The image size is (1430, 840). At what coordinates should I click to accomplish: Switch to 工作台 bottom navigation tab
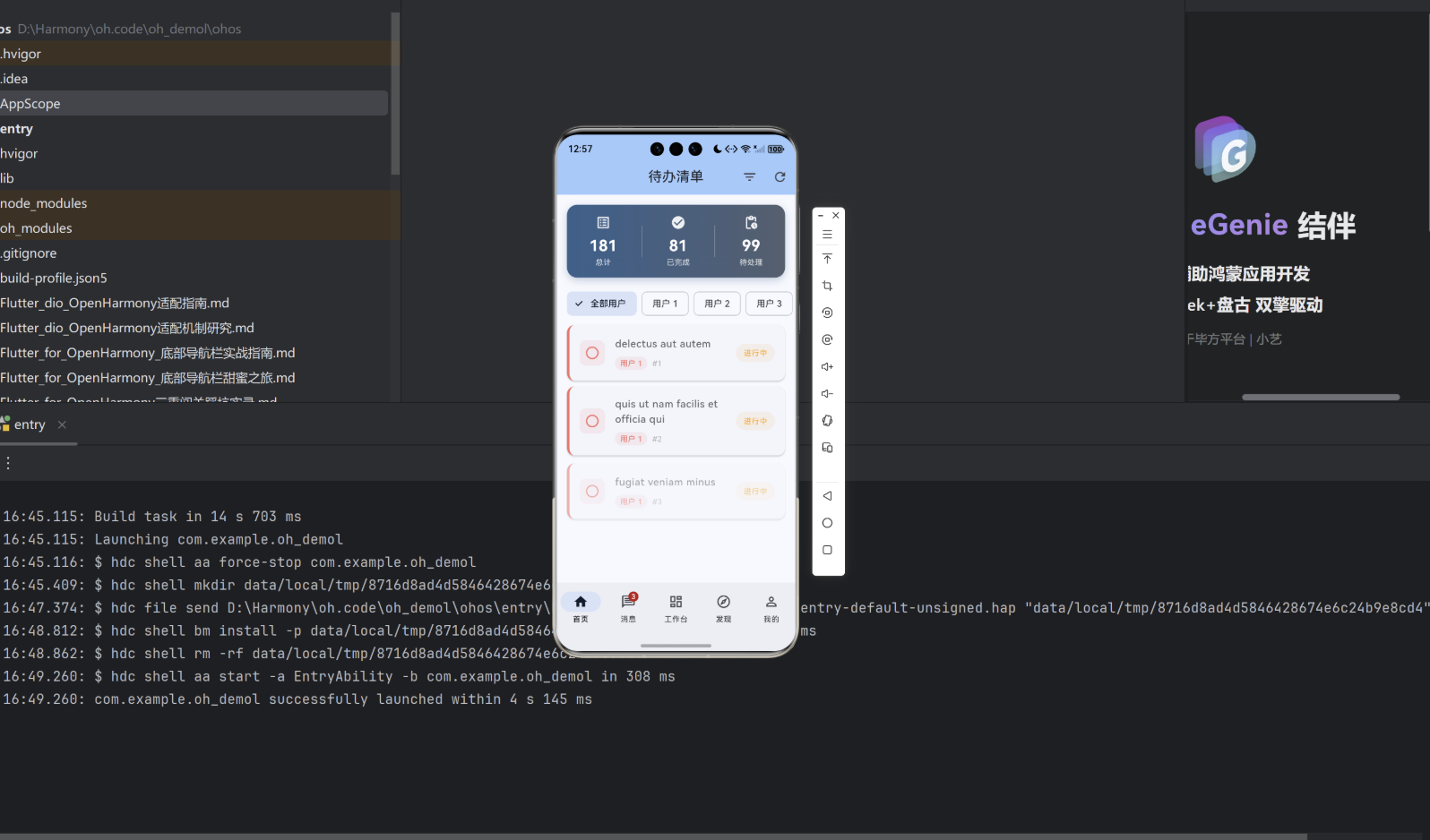[x=676, y=607]
